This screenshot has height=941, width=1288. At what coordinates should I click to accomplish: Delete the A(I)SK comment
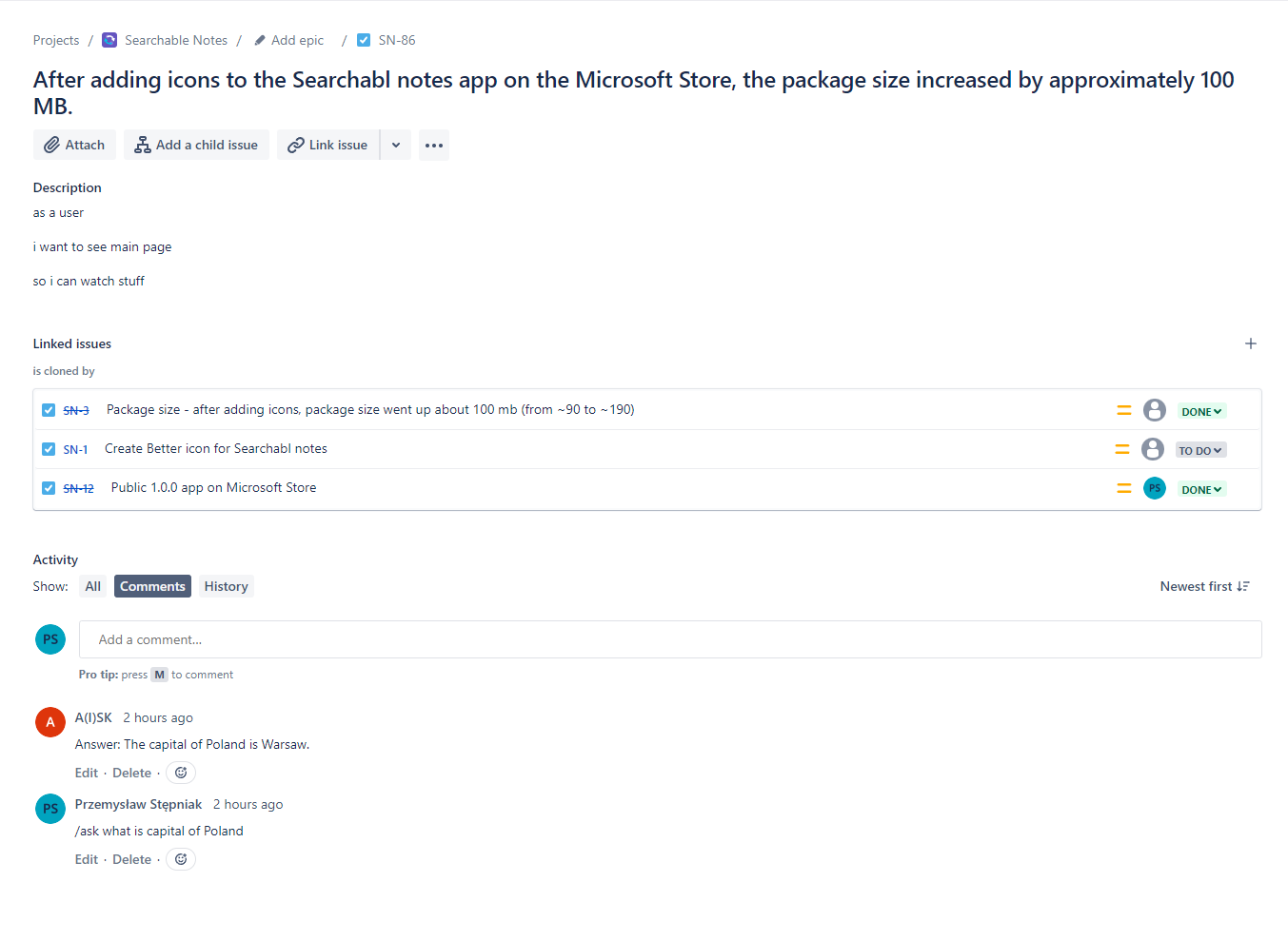(131, 773)
